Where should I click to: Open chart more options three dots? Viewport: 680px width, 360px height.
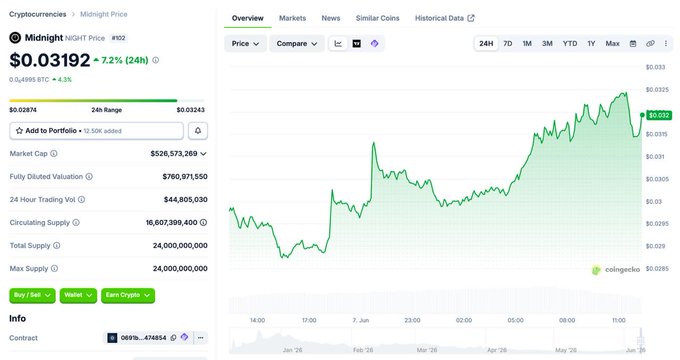[666, 43]
